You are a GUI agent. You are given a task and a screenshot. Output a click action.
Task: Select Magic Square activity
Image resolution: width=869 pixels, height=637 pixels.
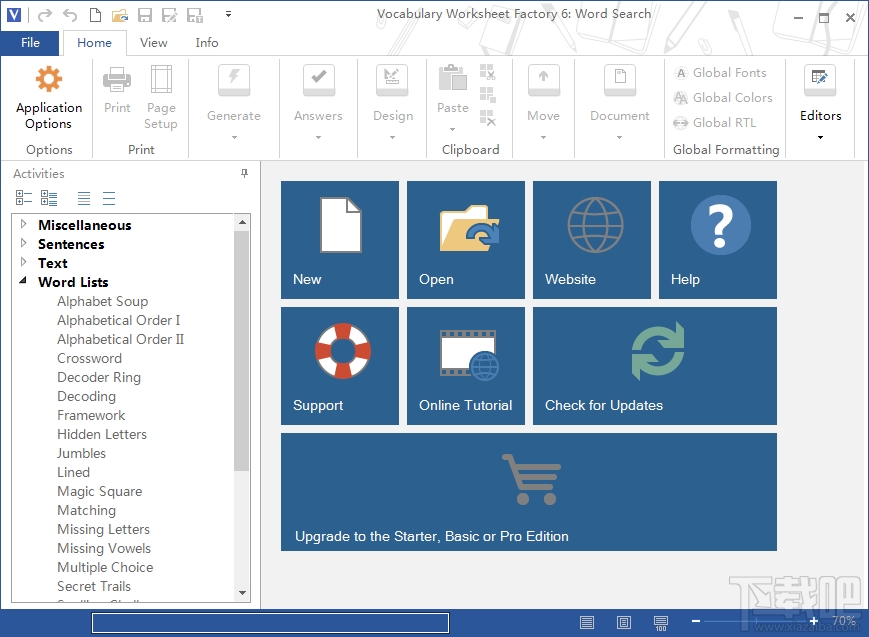coord(99,491)
